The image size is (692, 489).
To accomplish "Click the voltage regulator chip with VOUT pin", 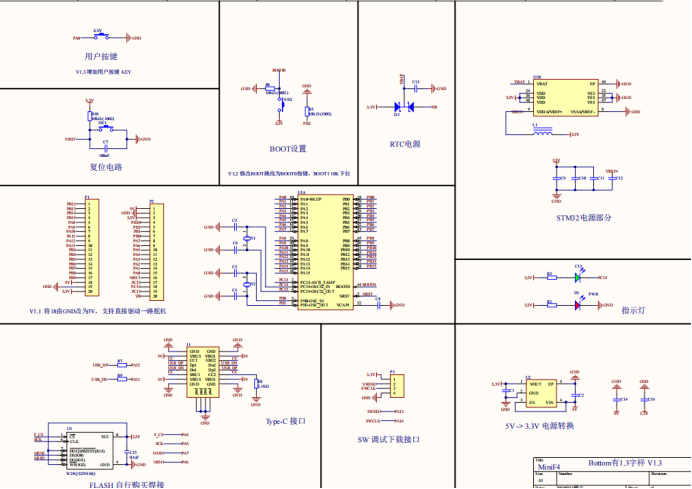I will pos(541,393).
